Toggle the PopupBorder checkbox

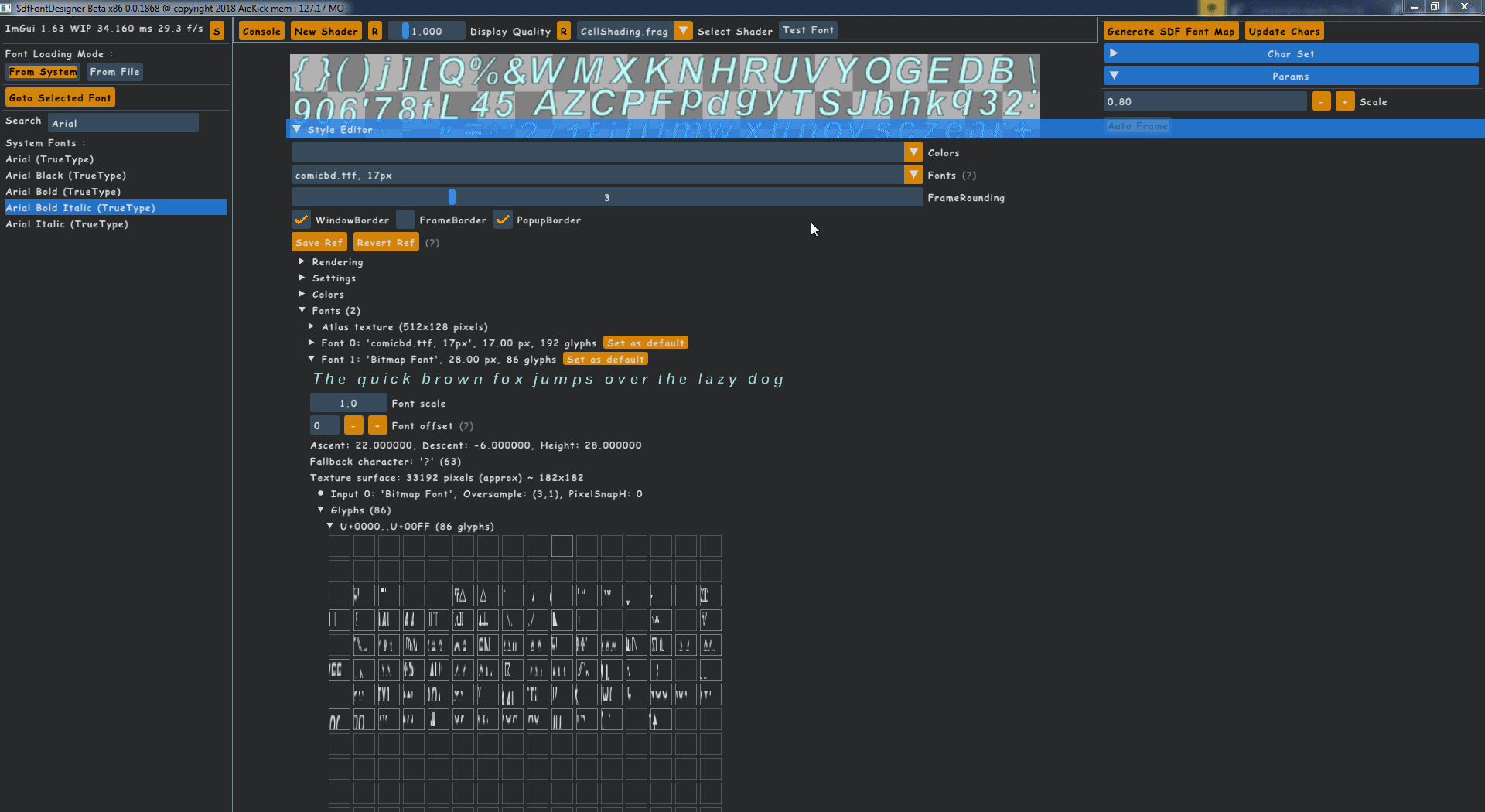pos(503,220)
